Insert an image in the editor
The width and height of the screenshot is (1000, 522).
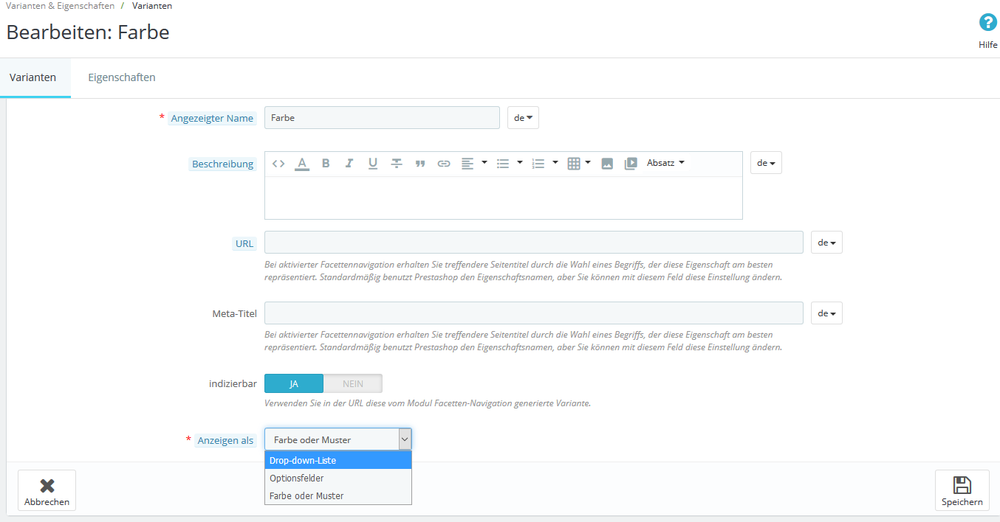click(607, 163)
